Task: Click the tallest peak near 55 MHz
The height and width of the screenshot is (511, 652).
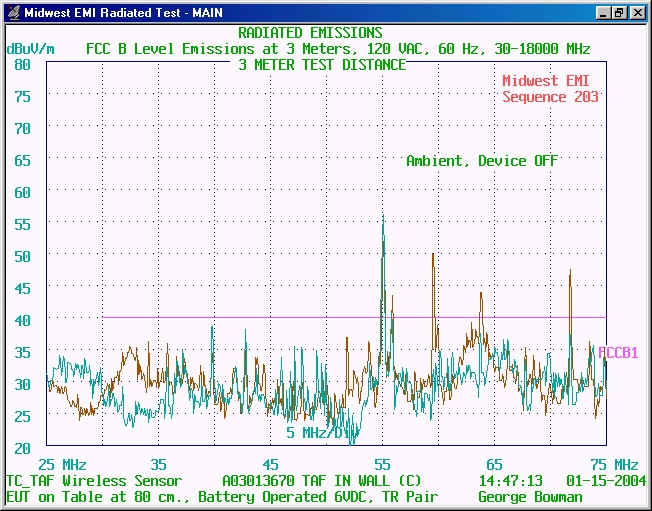Action: (x=383, y=218)
